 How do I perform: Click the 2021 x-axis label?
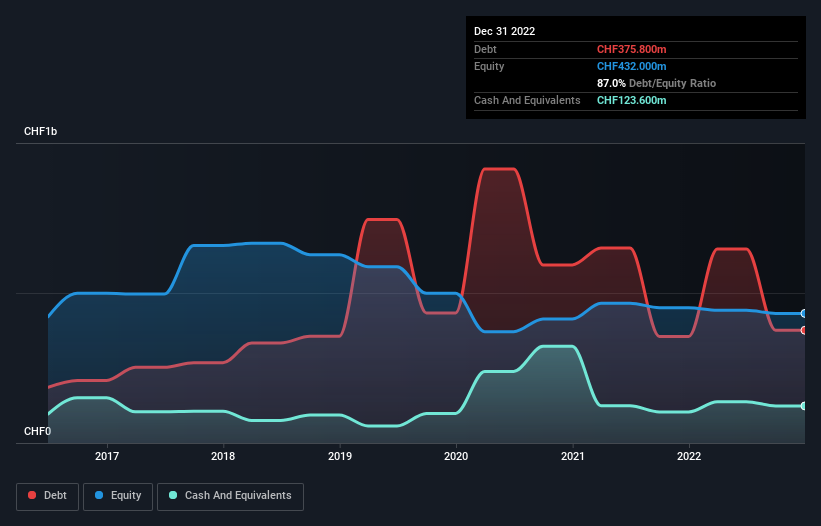click(x=573, y=456)
